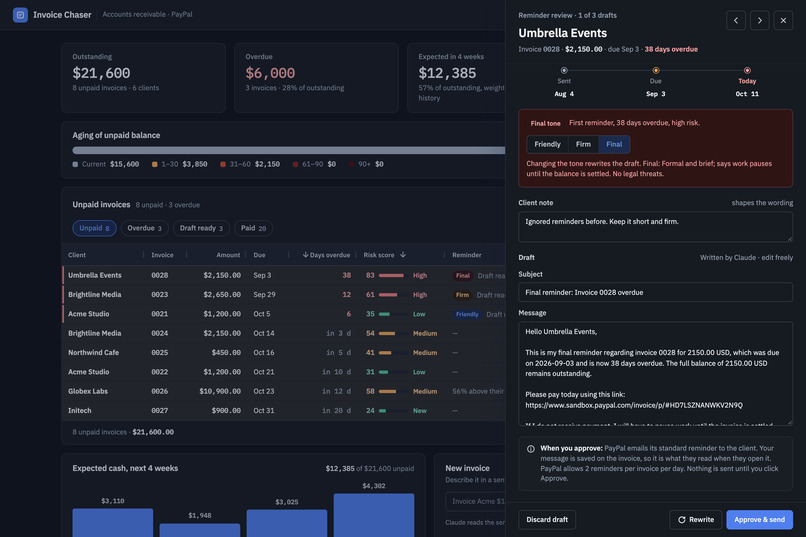This screenshot has height=537, width=806.
Task: Click the 61-90 legend color swatch
Action: [295, 164]
